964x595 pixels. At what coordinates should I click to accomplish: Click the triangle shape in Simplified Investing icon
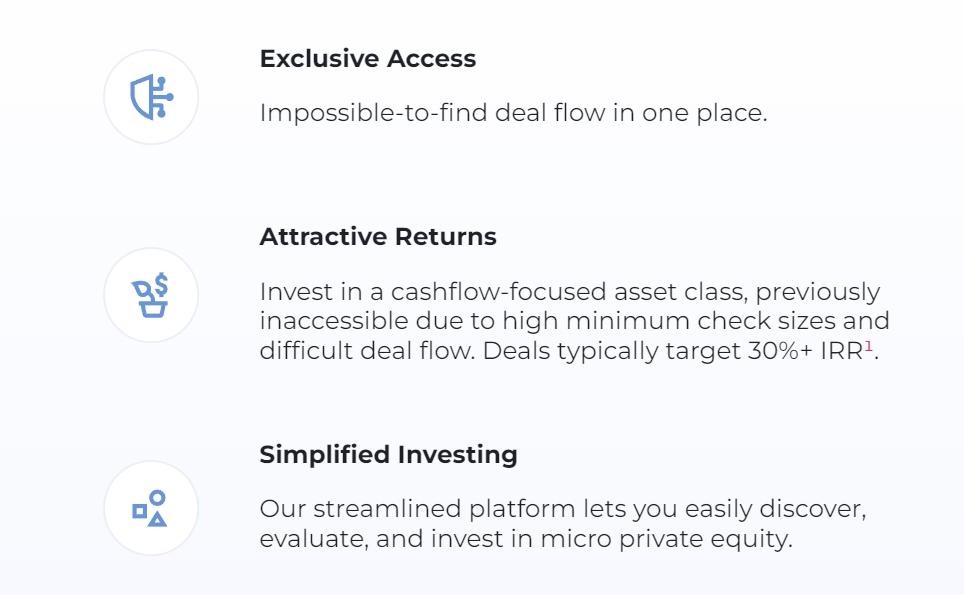point(157,519)
